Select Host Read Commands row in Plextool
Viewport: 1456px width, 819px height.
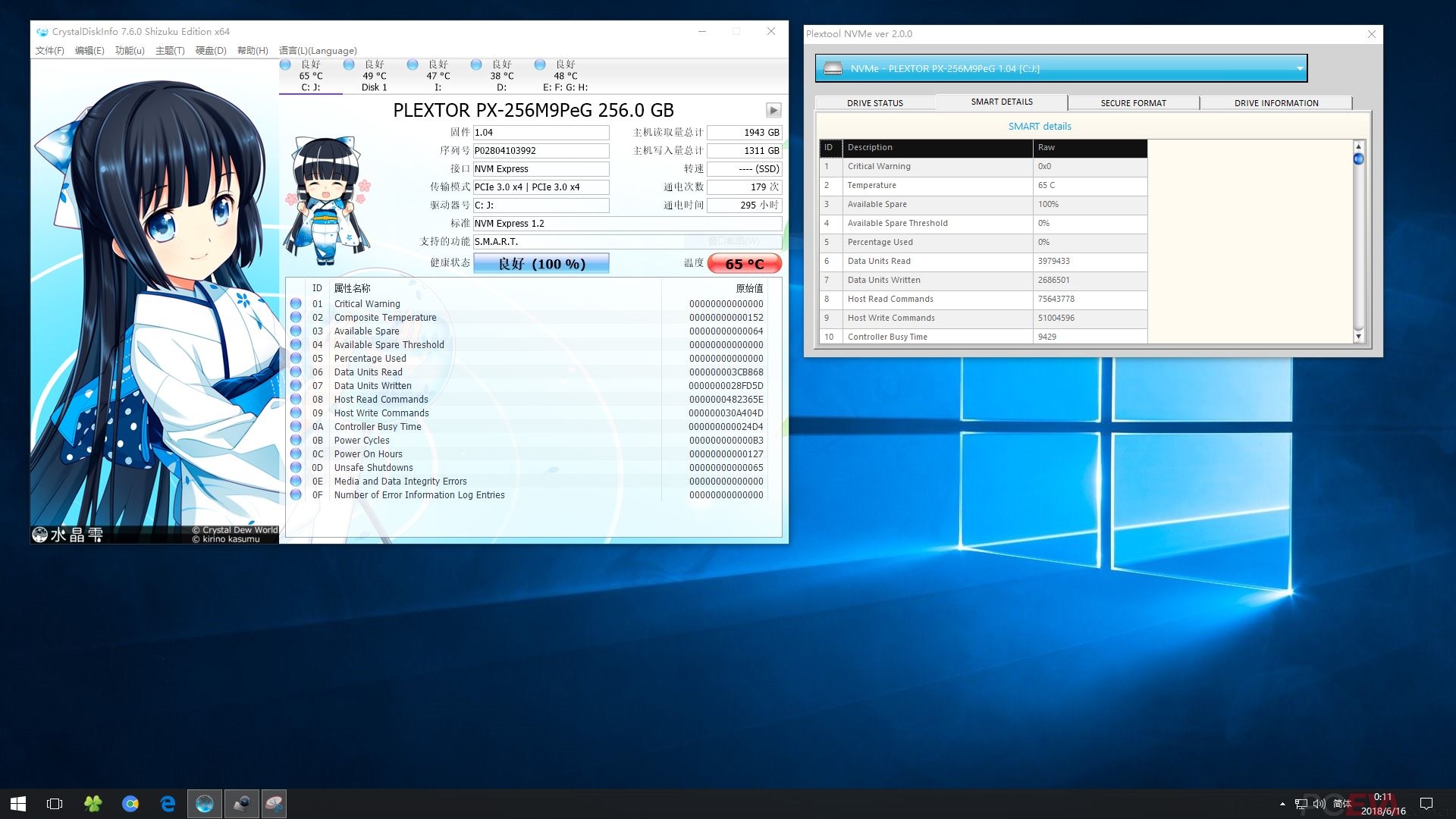[983, 300]
